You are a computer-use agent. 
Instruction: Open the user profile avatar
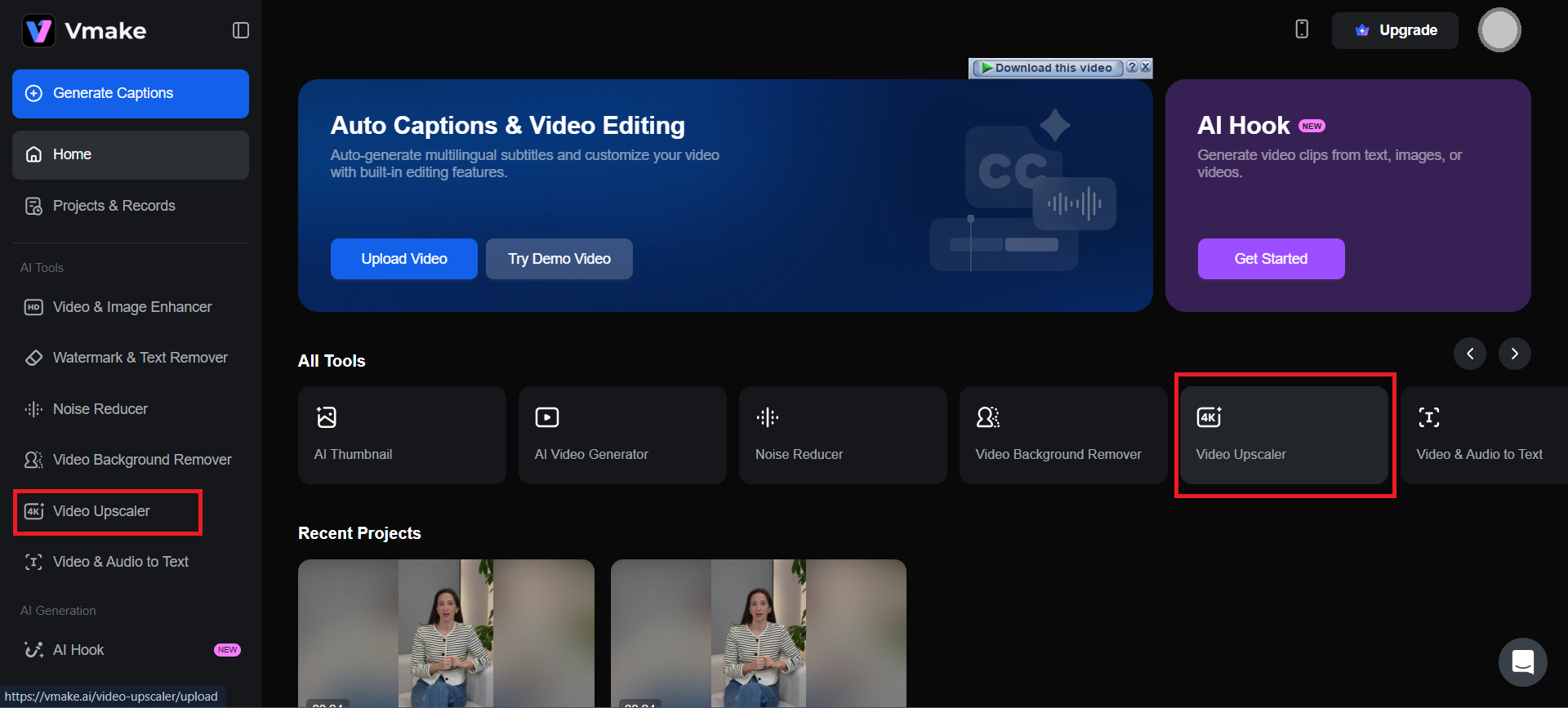[1499, 30]
